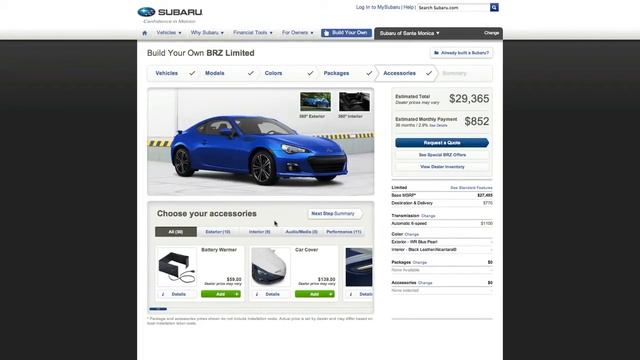The image size is (640, 360).
Task: Open See Special BRZ Offers
Action: click(442, 155)
